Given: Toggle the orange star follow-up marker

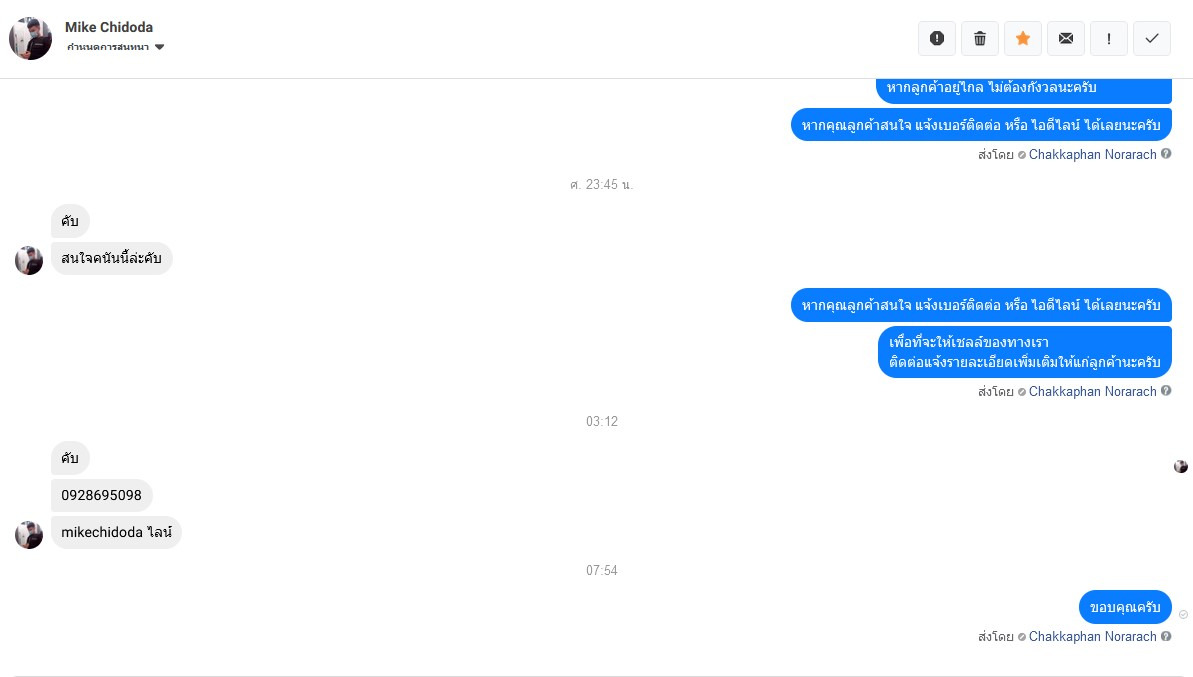Looking at the screenshot, I should click(x=1023, y=38).
